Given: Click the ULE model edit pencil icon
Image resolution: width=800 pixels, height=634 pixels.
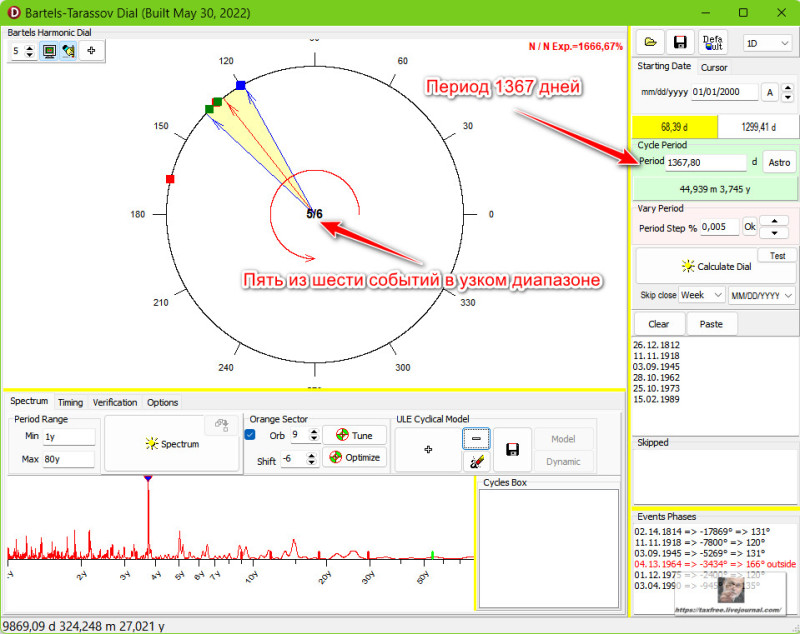Looking at the screenshot, I should click(476, 462).
